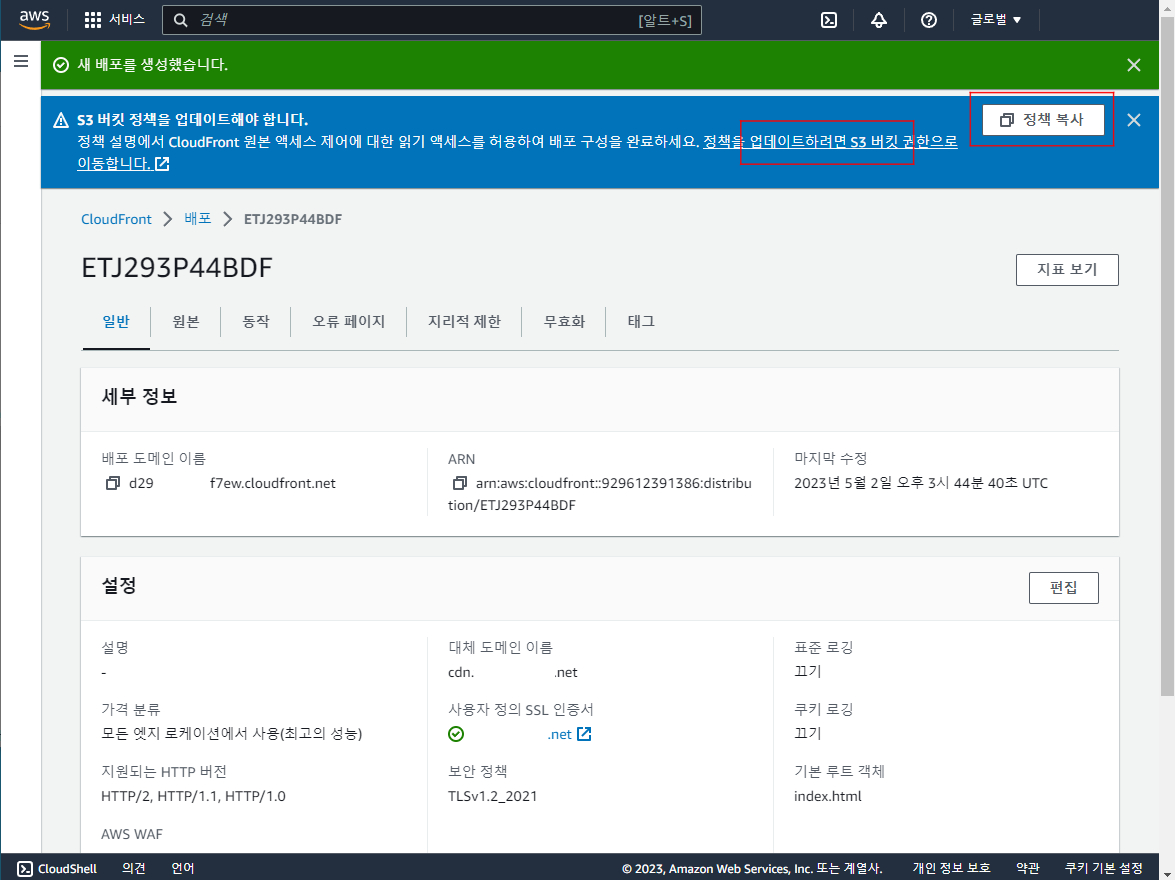This screenshot has height=880, width=1175.
Task: Click 의견 in footer
Action: pyautogui.click(x=133, y=868)
